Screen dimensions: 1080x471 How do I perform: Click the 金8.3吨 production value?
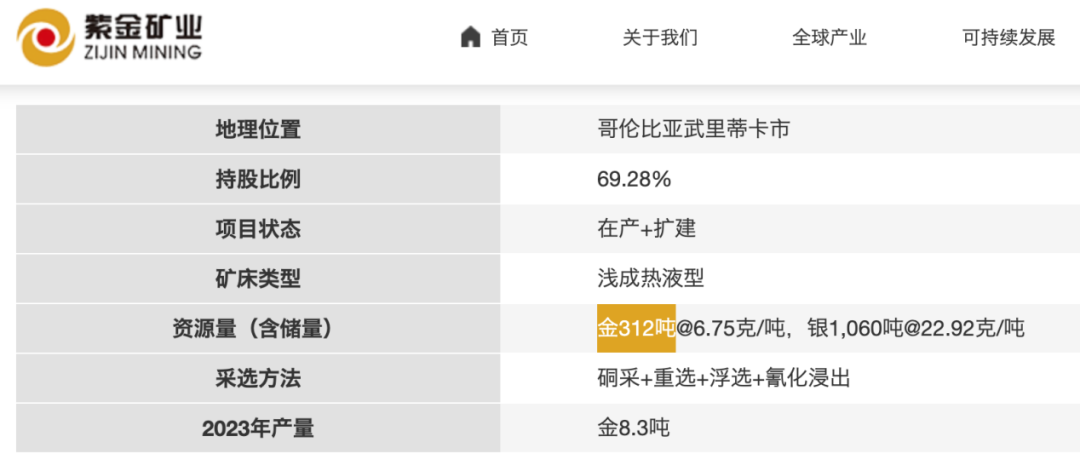tap(633, 428)
